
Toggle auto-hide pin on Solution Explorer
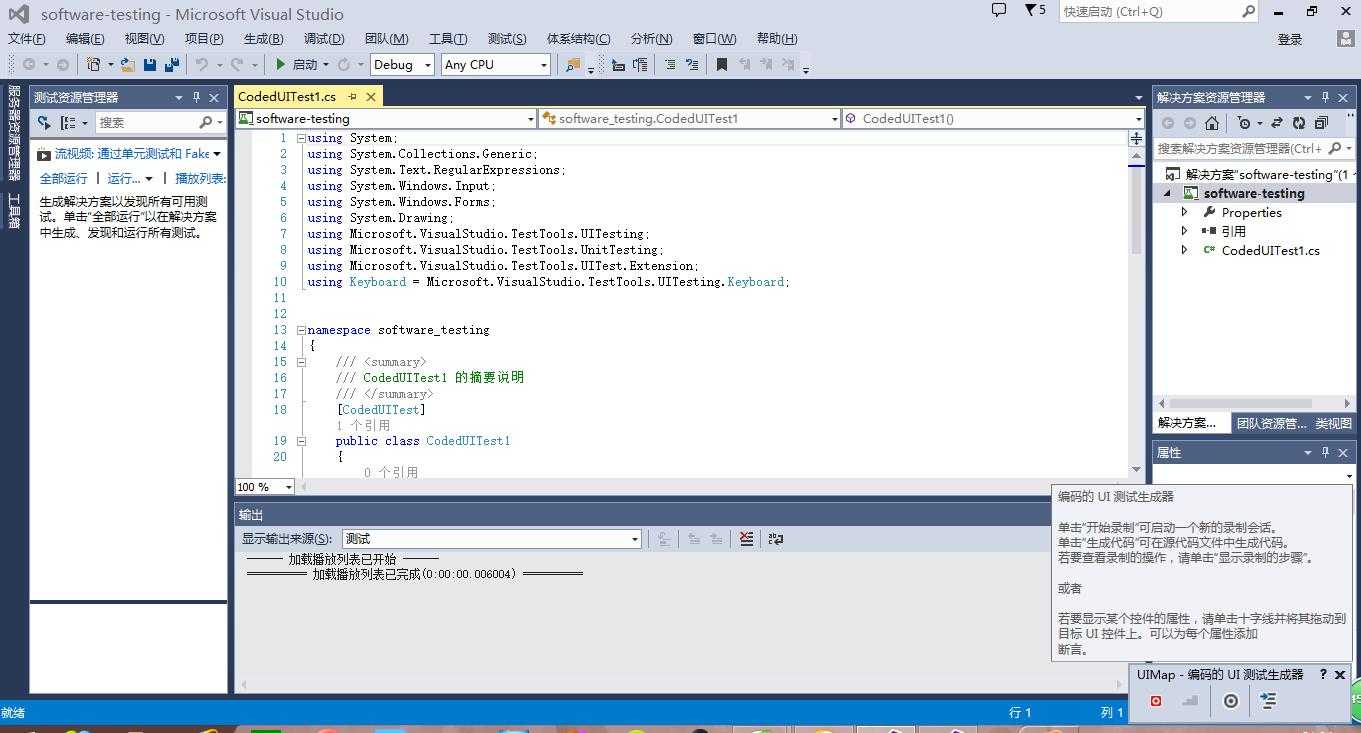(x=1326, y=97)
